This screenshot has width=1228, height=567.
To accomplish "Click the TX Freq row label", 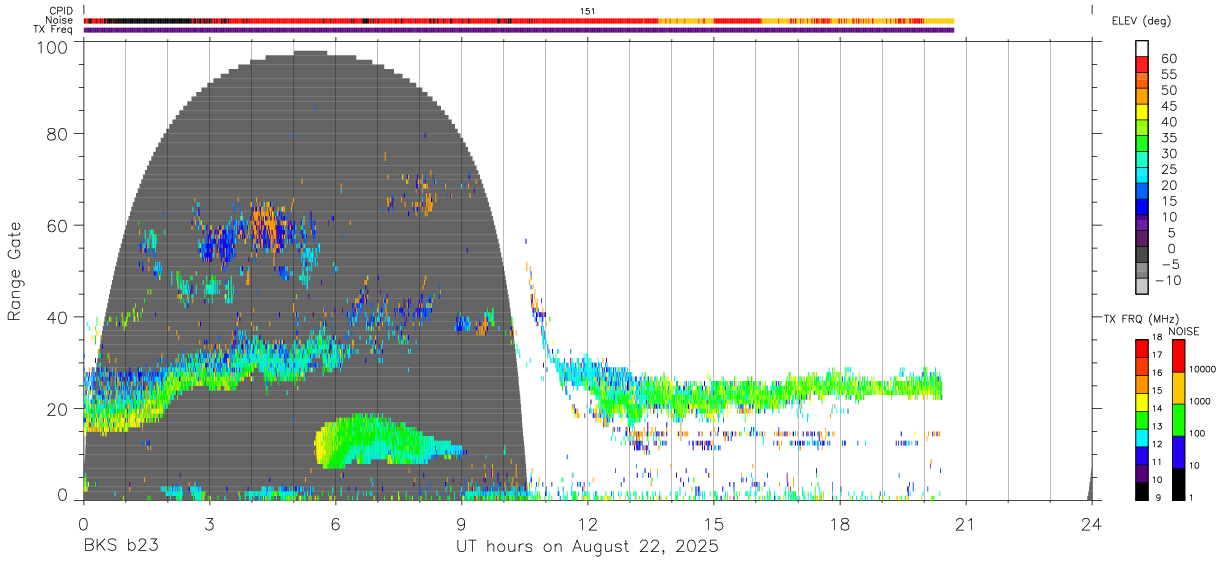I will click(x=53, y=30).
